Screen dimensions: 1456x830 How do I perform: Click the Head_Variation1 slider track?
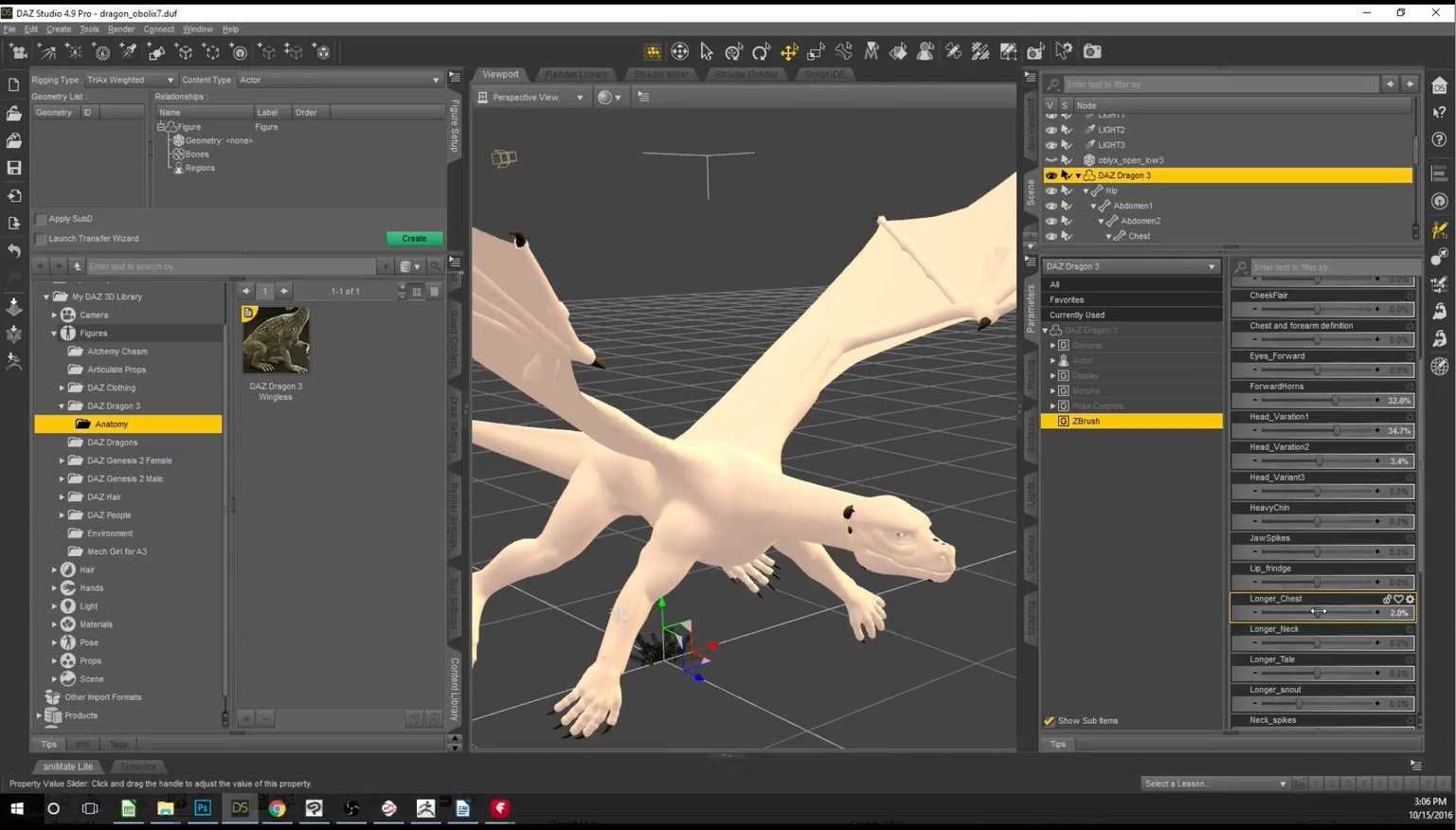tap(1316, 430)
